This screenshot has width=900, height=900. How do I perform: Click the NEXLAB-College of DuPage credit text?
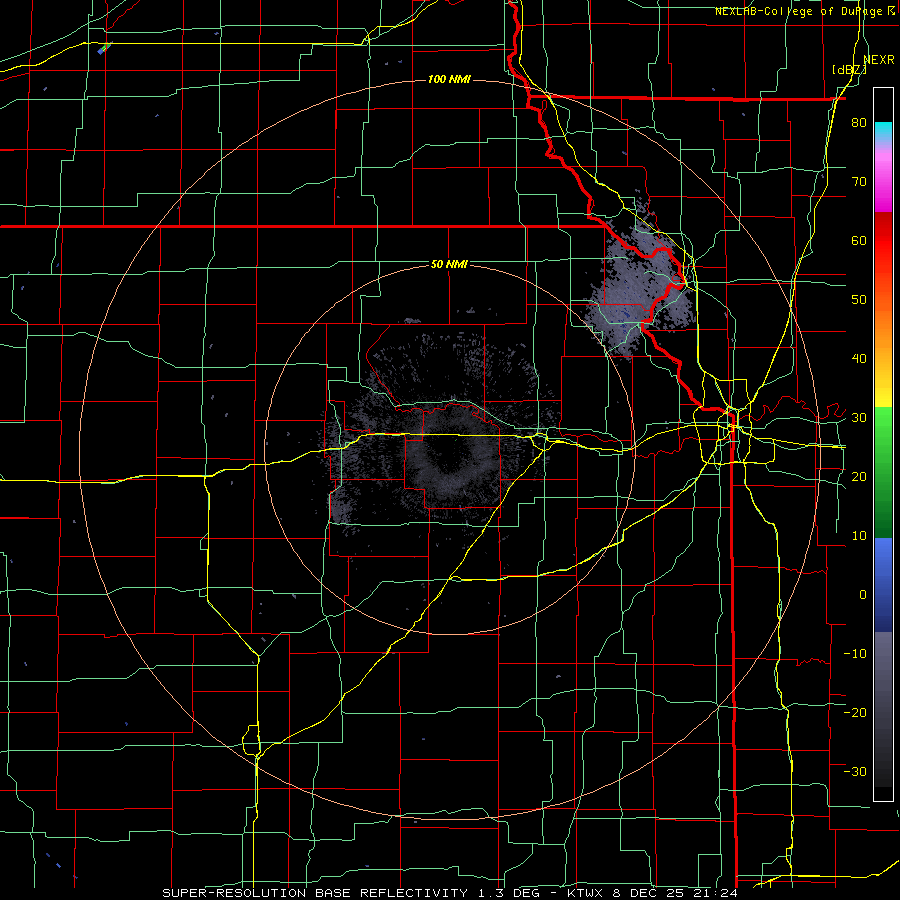point(798,11)
